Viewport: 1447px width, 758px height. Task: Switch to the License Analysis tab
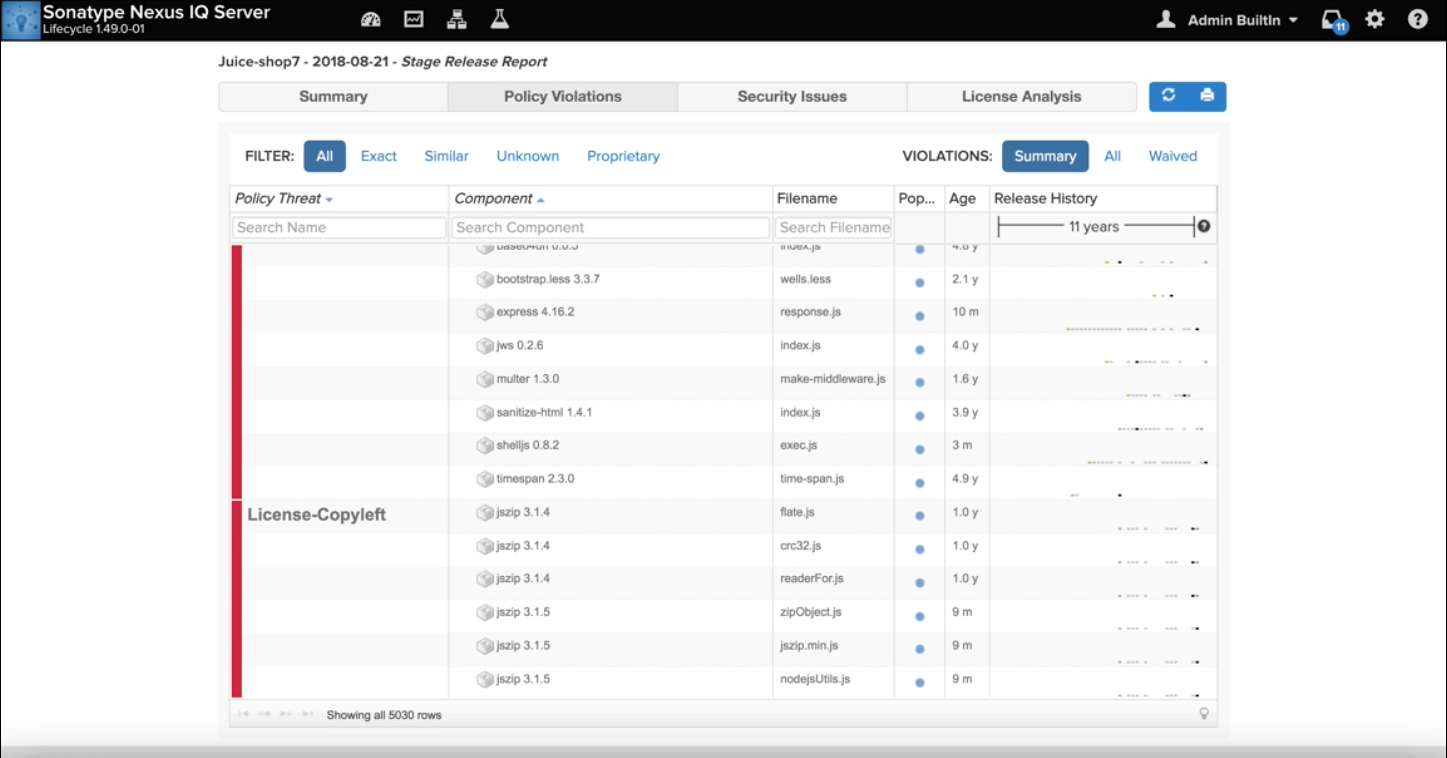pyautogui.click(x=1021, y=97)
